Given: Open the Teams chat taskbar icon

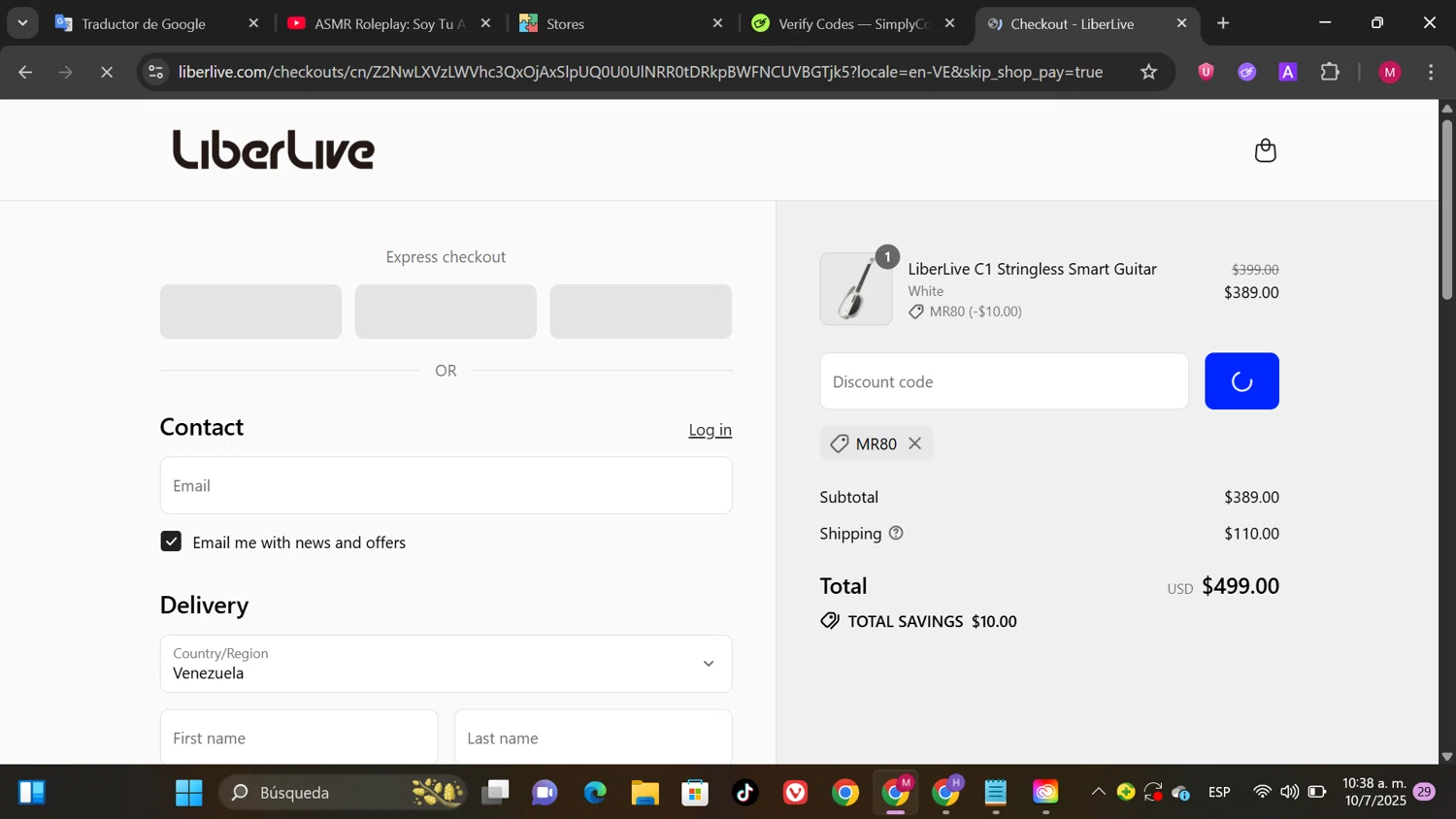Looking at the screenshot, I should 545,793.
